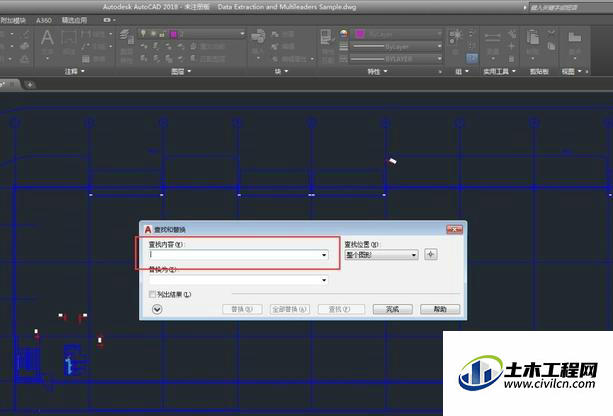Open the layer list dropdown in ribbon

(242, 34)
